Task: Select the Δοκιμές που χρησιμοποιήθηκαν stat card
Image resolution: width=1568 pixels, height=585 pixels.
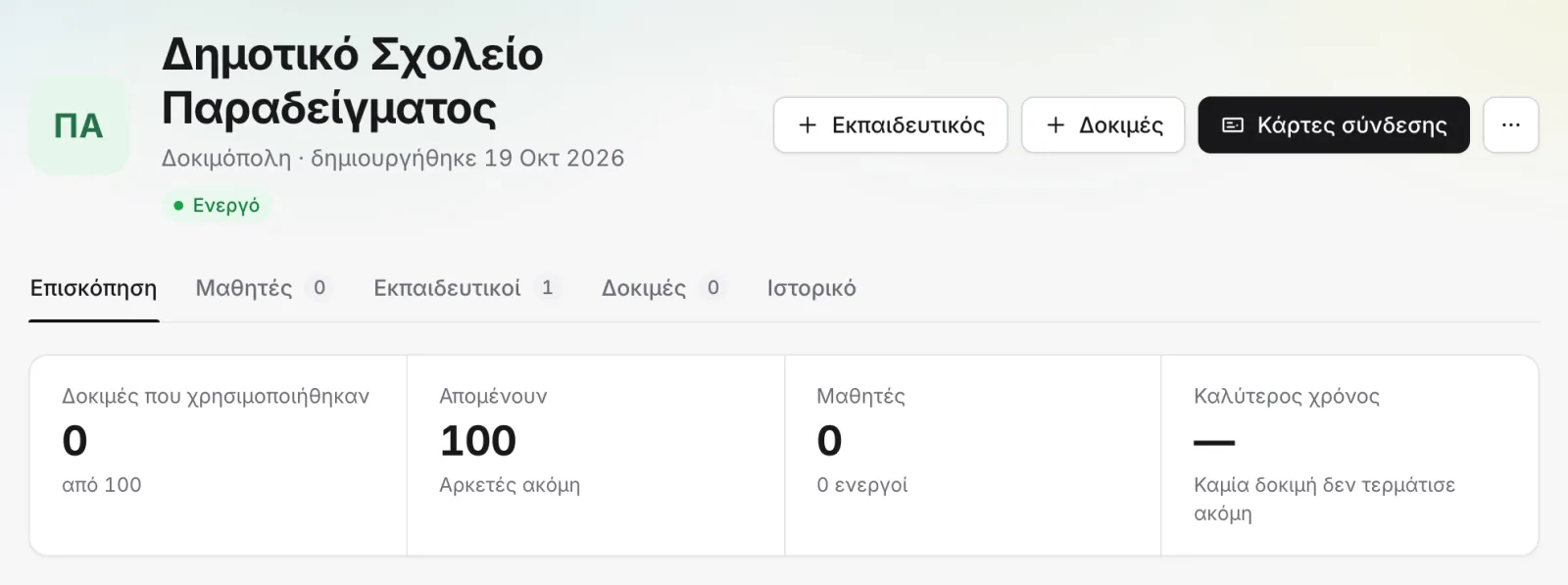Action: pyautogui.click(x=219, y=456)
